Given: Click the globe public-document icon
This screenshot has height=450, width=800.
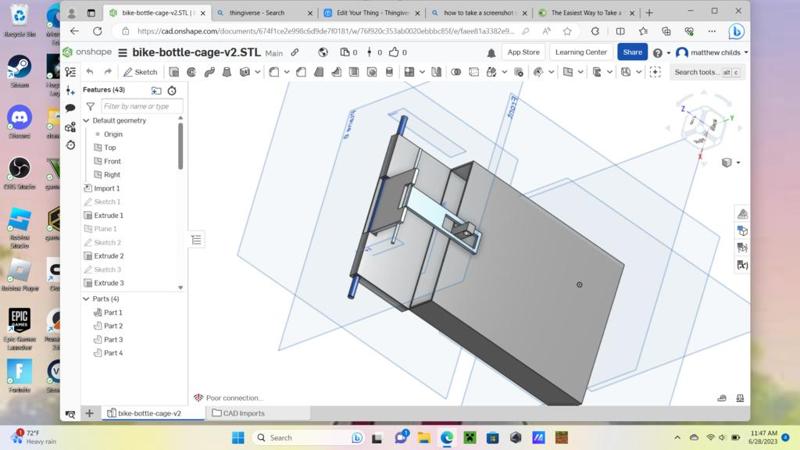Looking at the screenshot, I should 323,52.
